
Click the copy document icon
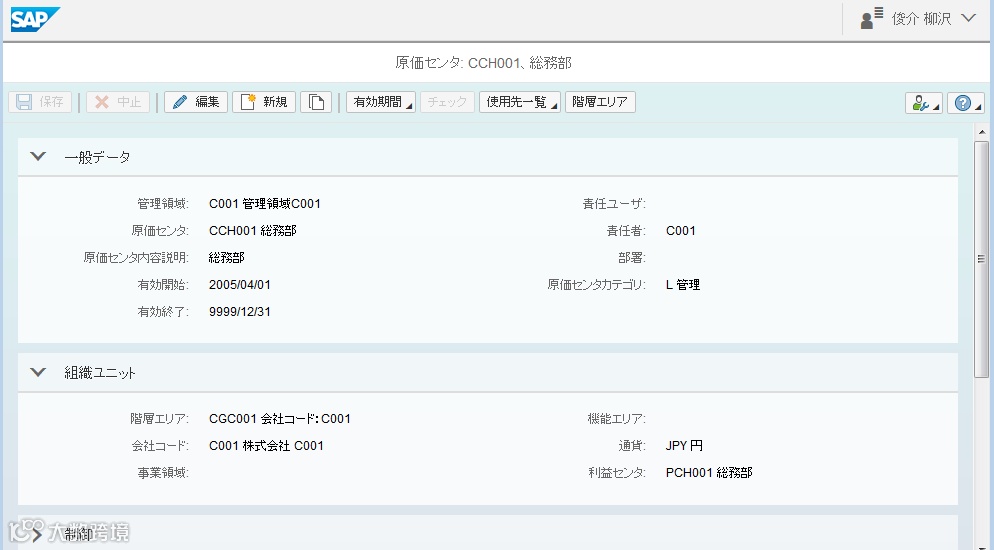pos(316,102)
